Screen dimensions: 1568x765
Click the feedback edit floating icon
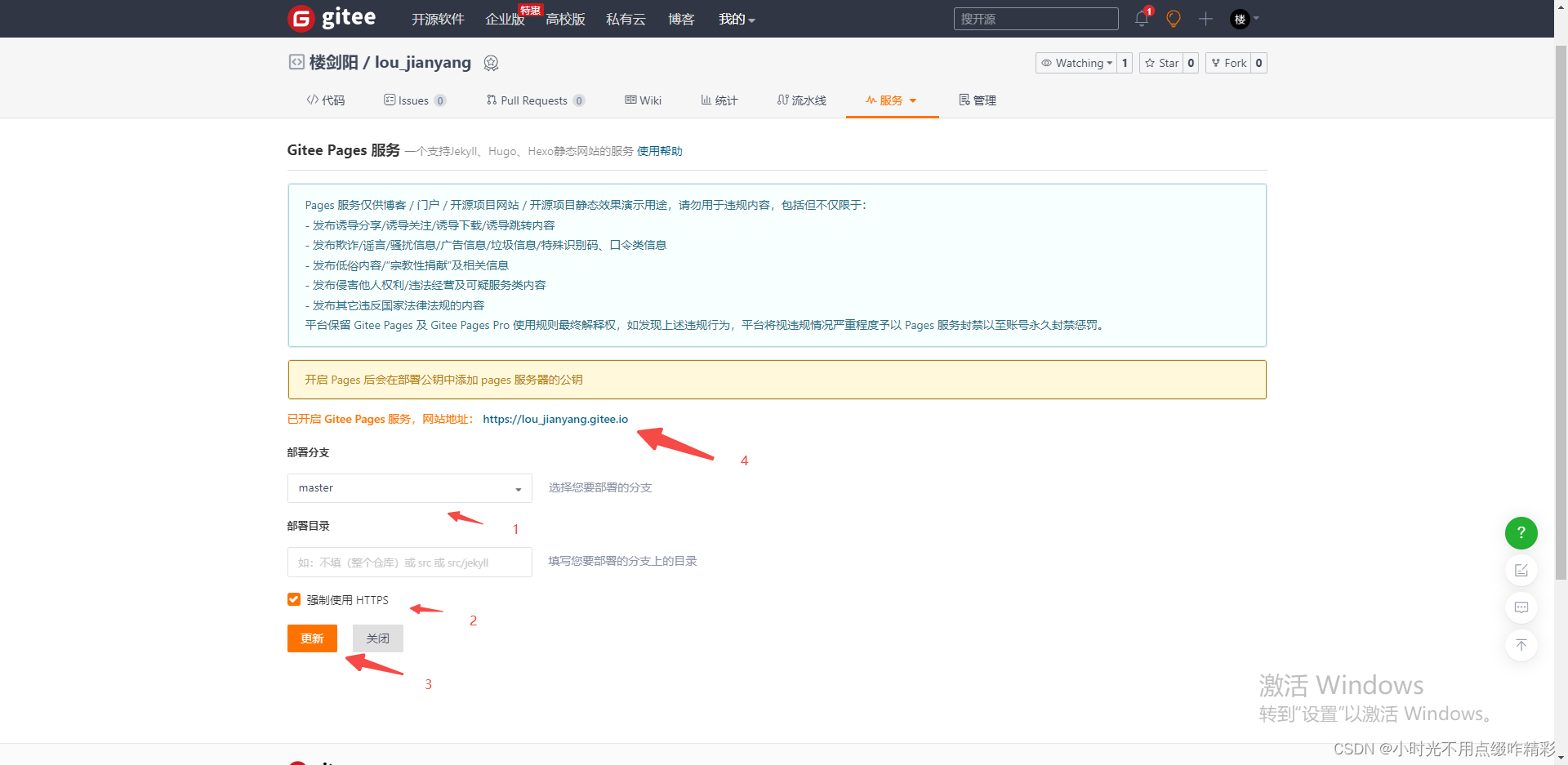point(1521,570)
